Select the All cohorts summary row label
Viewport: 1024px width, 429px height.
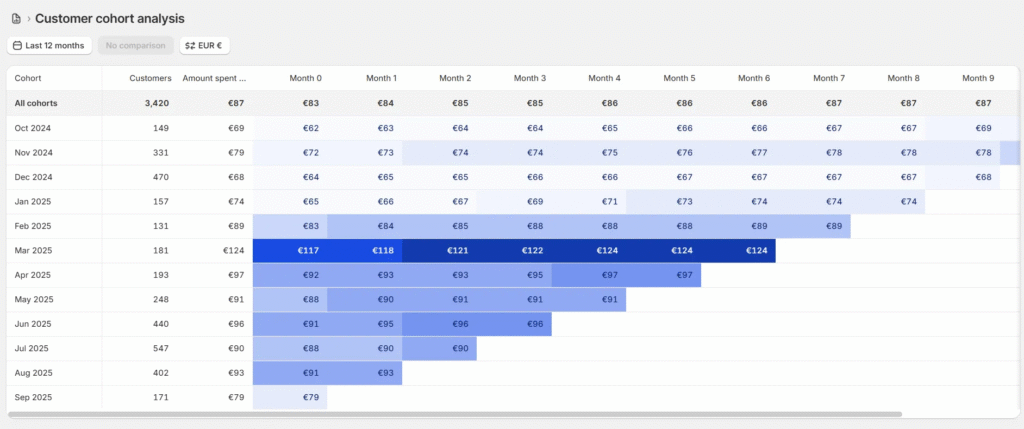click(x=35, y=103)
